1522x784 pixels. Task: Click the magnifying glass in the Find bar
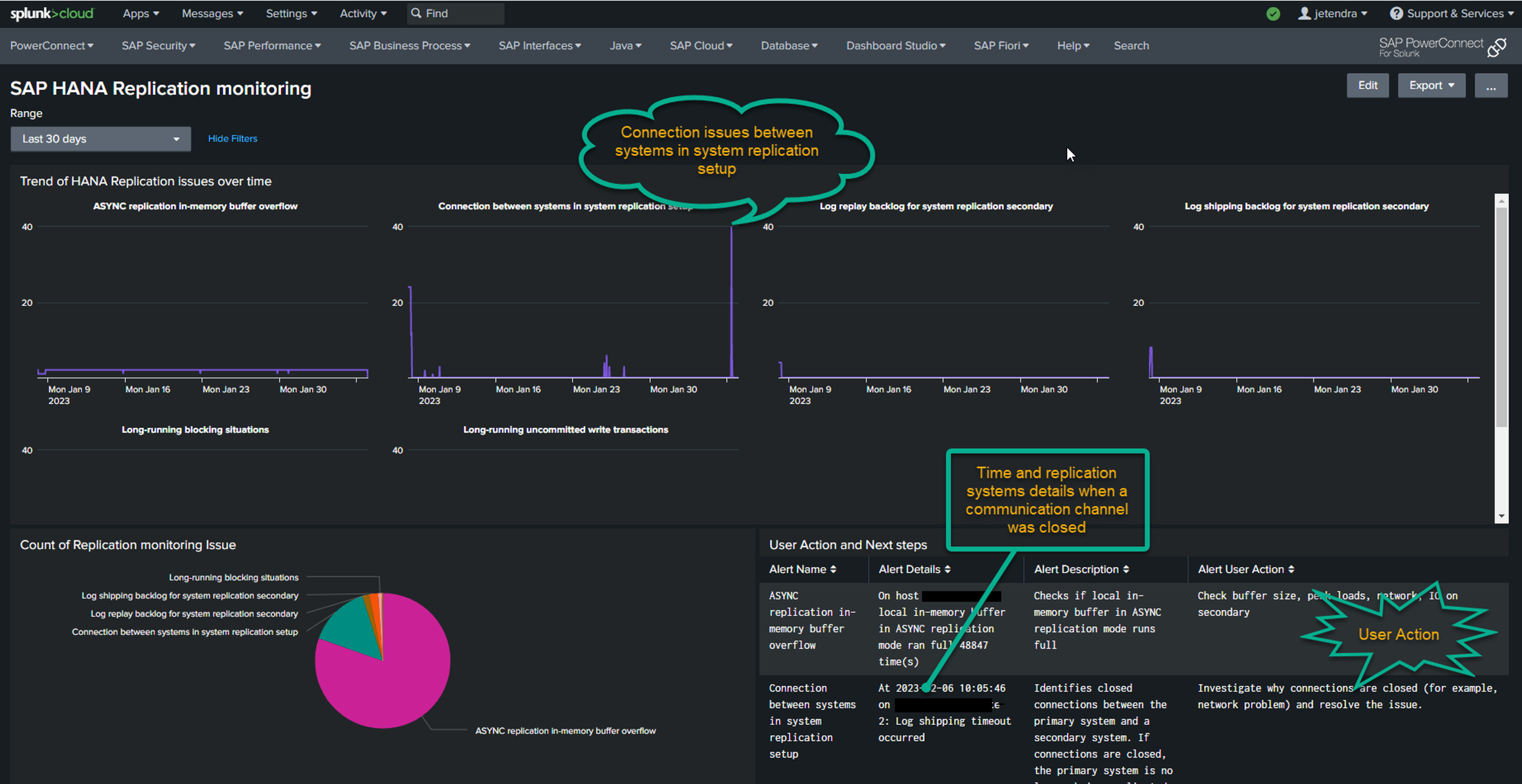pyautogui.click(x=415, y=13)
